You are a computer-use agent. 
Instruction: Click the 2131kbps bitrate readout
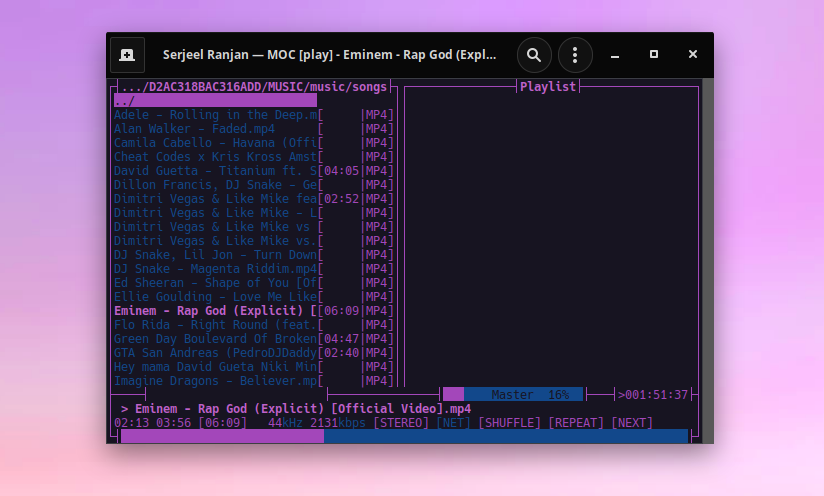click(337, 423)
